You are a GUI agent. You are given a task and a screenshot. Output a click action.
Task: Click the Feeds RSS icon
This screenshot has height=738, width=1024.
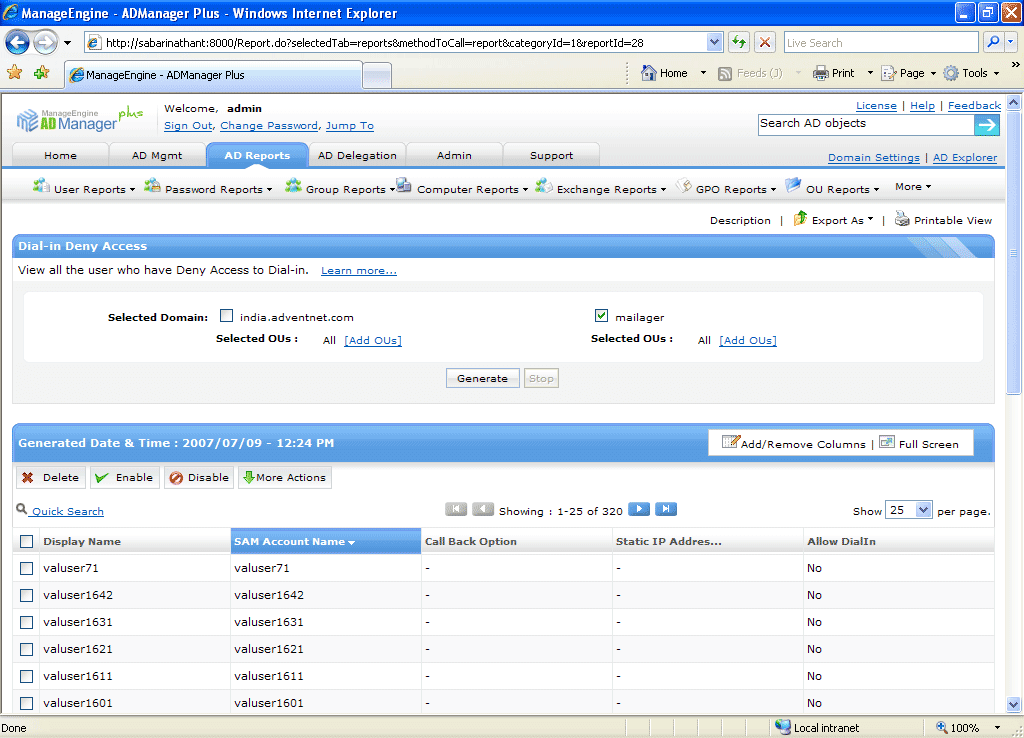(x=725, y=74)
